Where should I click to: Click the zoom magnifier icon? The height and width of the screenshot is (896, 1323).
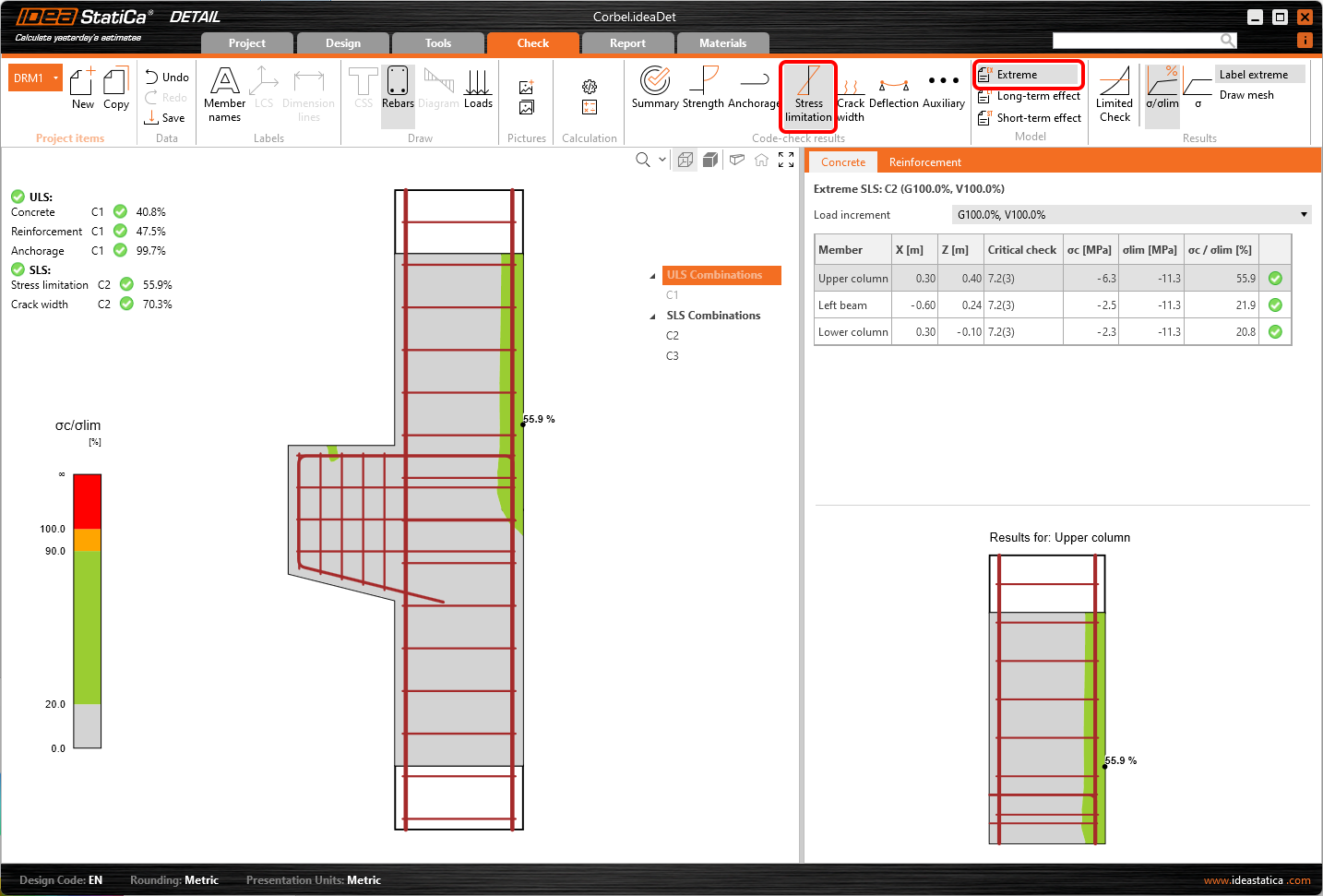point(643,160)
